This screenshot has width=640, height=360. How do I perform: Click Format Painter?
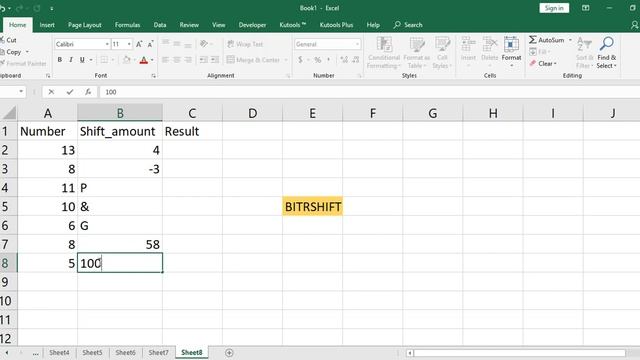[23, 63]
